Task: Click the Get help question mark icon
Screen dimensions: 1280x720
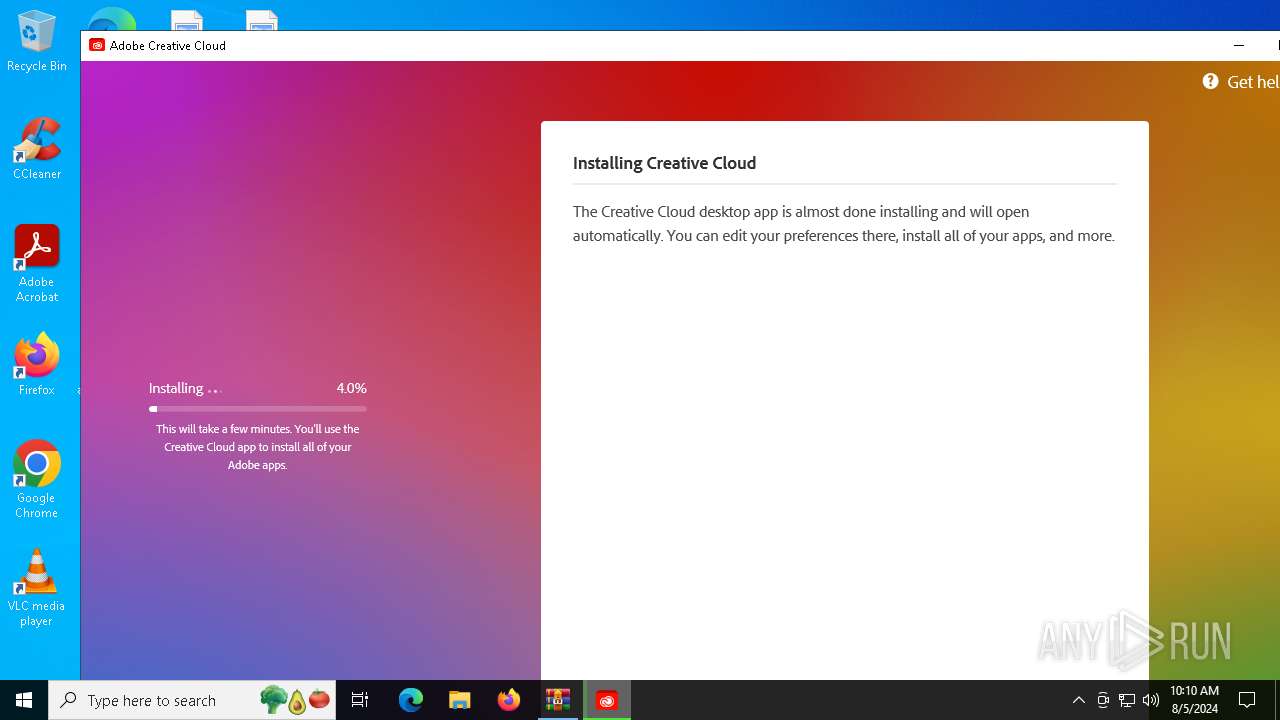Action: tap(1210, 82)
